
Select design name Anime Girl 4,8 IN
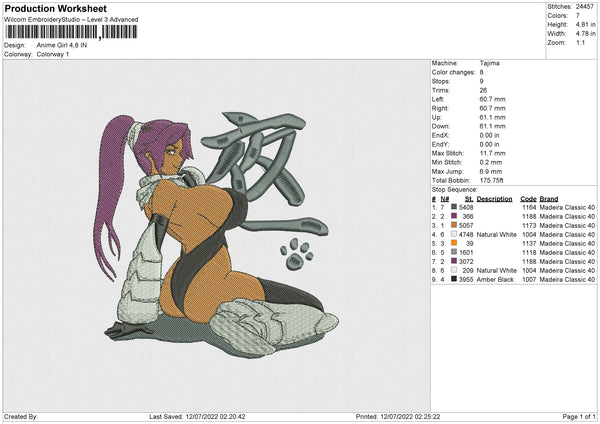click(x=62, y=45)
